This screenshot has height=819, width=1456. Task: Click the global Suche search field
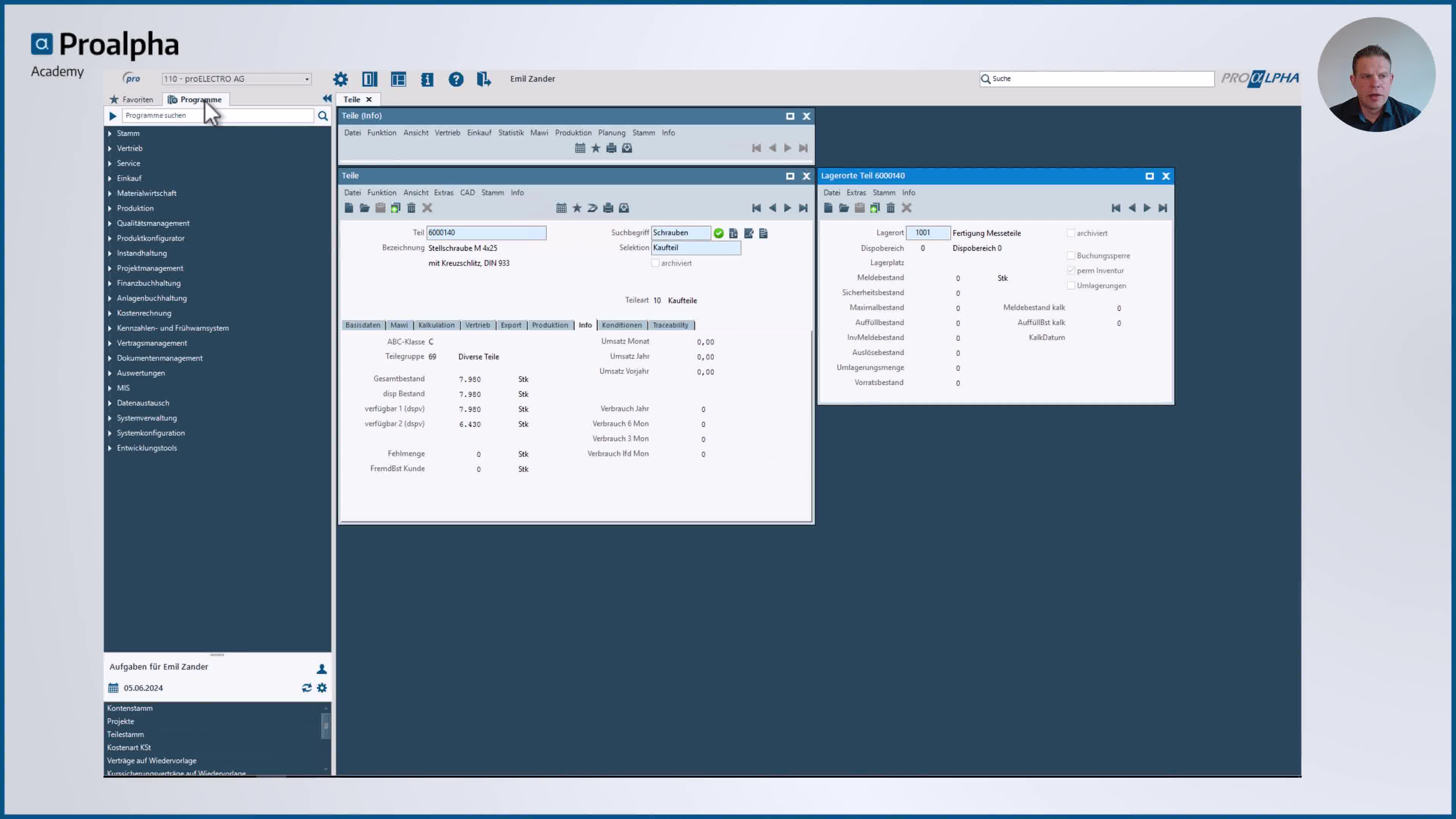(x=1097, y=79)
